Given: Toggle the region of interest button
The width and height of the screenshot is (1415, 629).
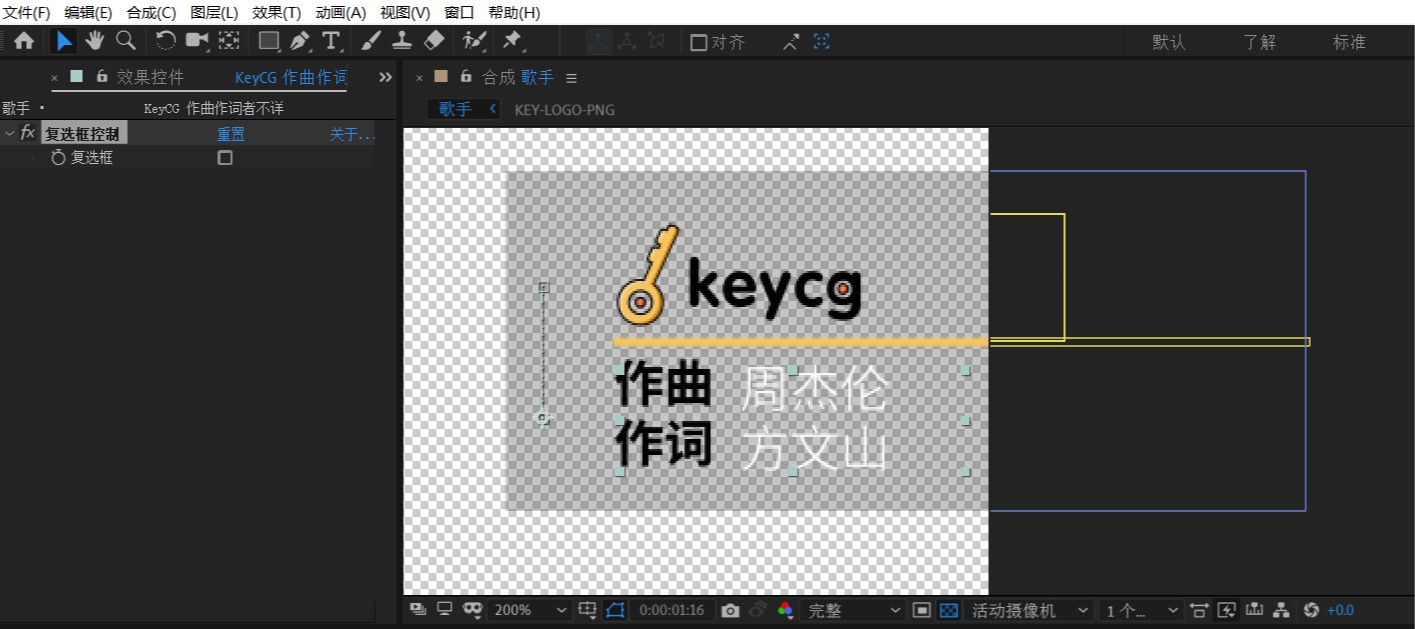Looking at the screenshot, I should (922, 610).
